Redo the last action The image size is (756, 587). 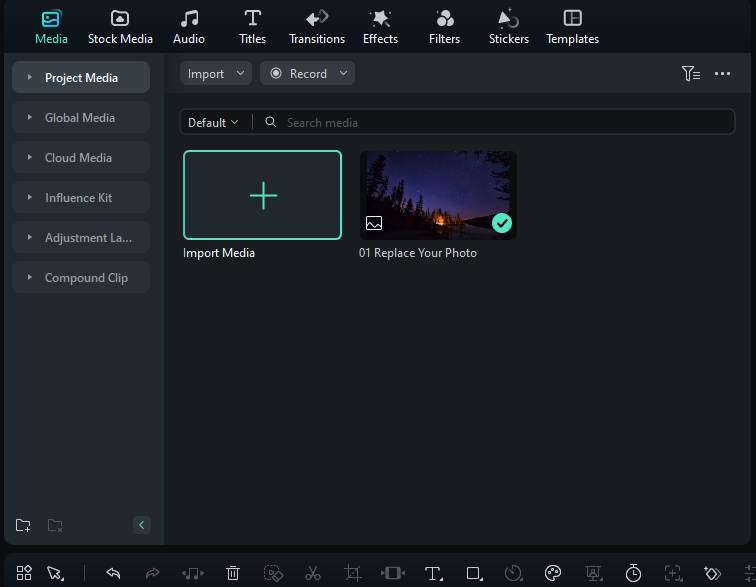(152, 573)
